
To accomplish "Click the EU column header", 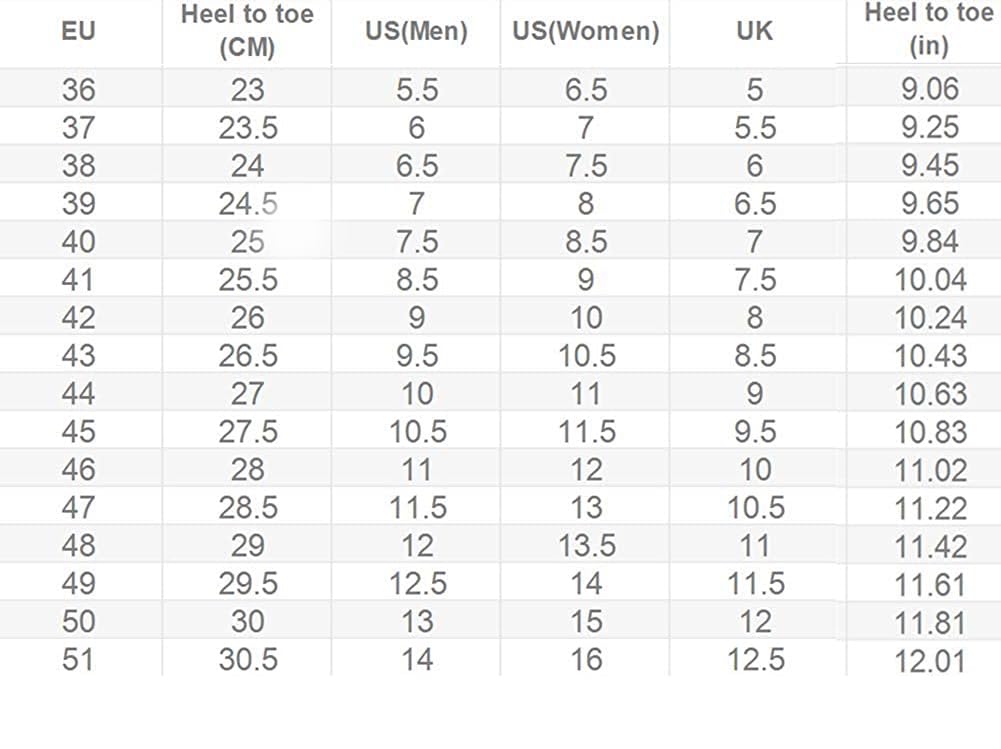I will pos(78,31).
